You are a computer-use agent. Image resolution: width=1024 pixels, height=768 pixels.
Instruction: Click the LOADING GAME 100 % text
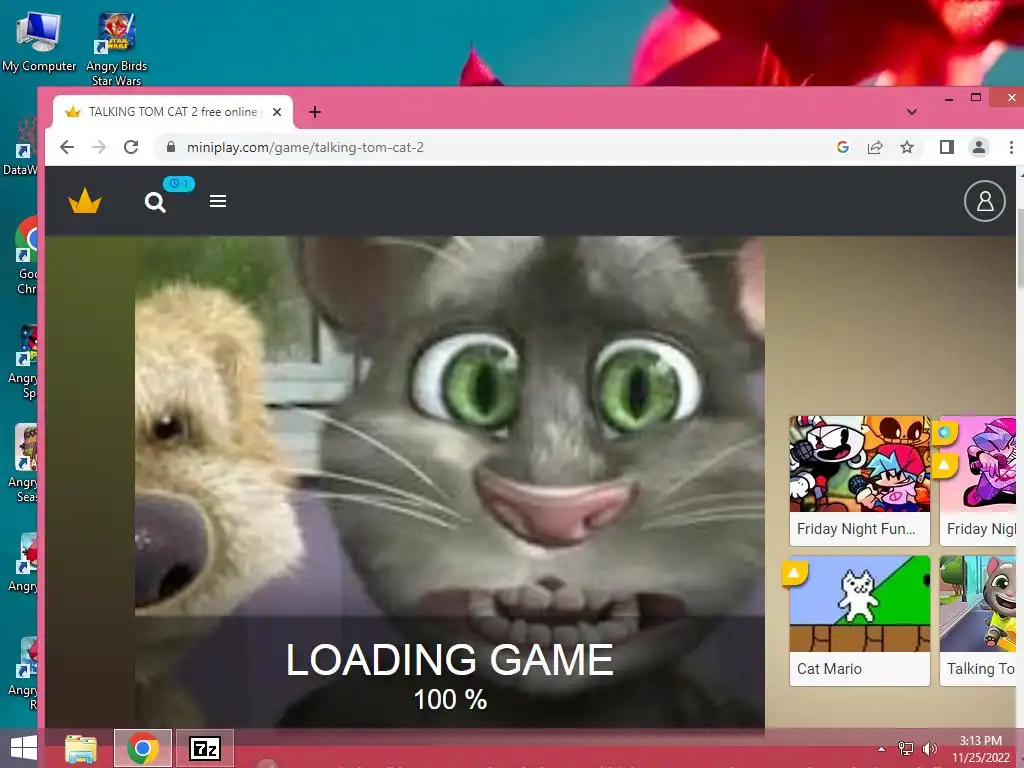click(x=450, y=677)
